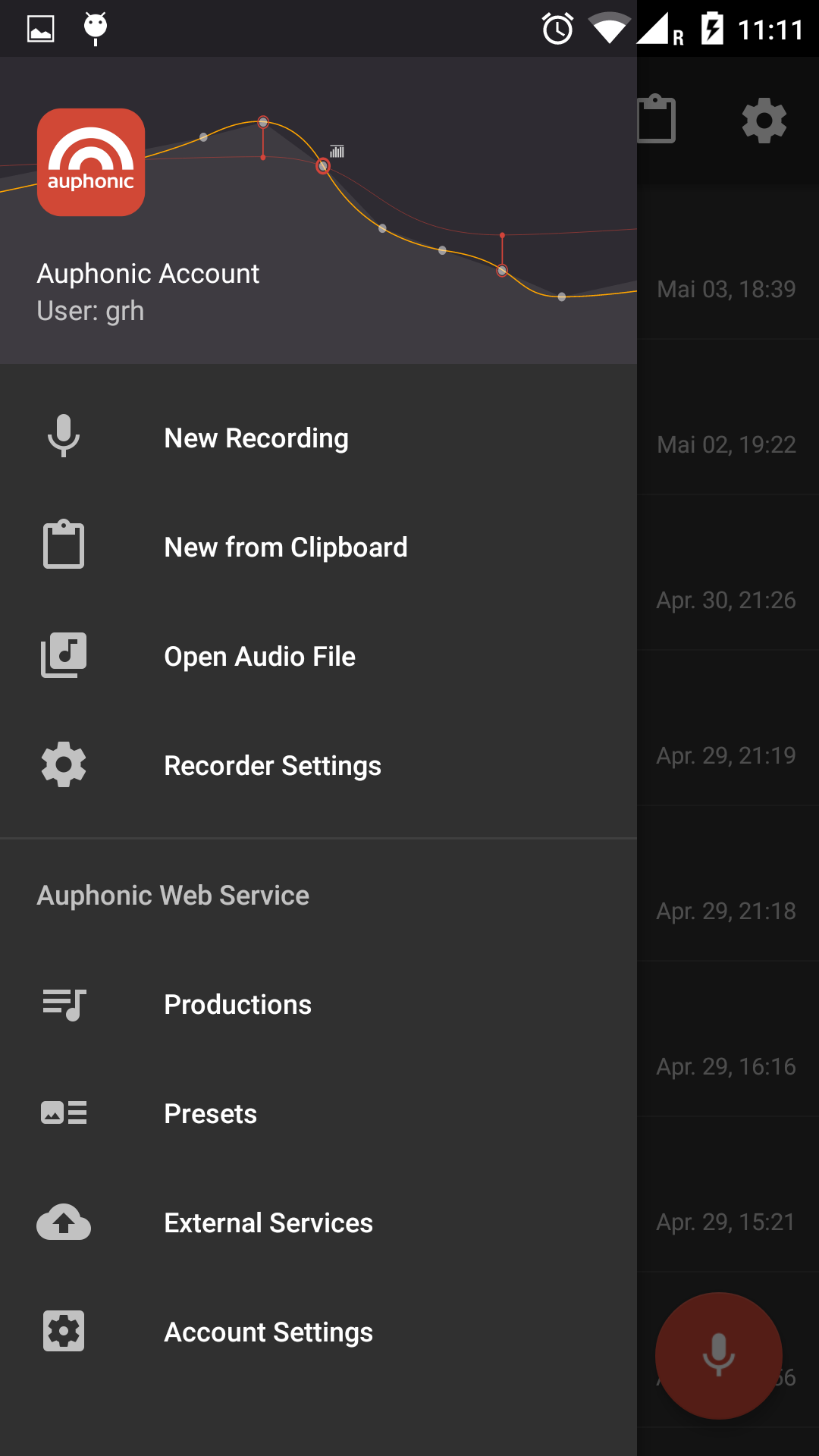Tap the Account Settings gear box icon

tap(64, 1331)
